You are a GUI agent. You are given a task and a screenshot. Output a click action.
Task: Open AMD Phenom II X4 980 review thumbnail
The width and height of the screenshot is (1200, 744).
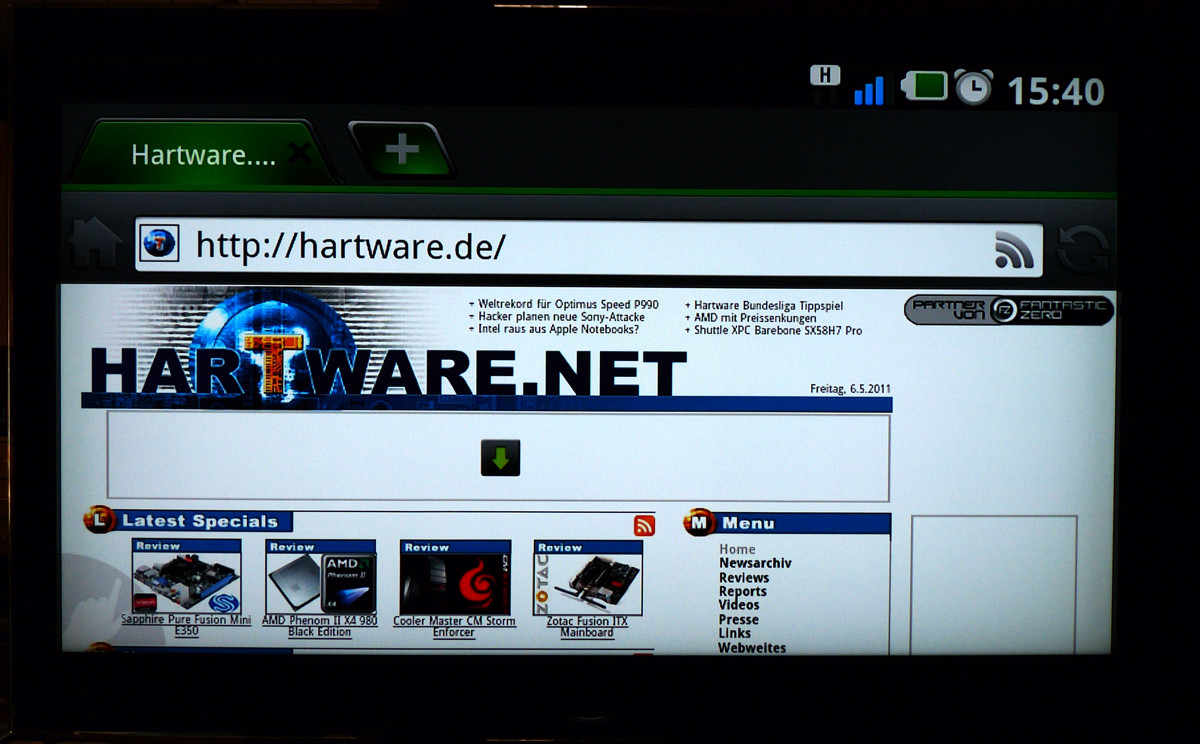[x=321, y=577]
